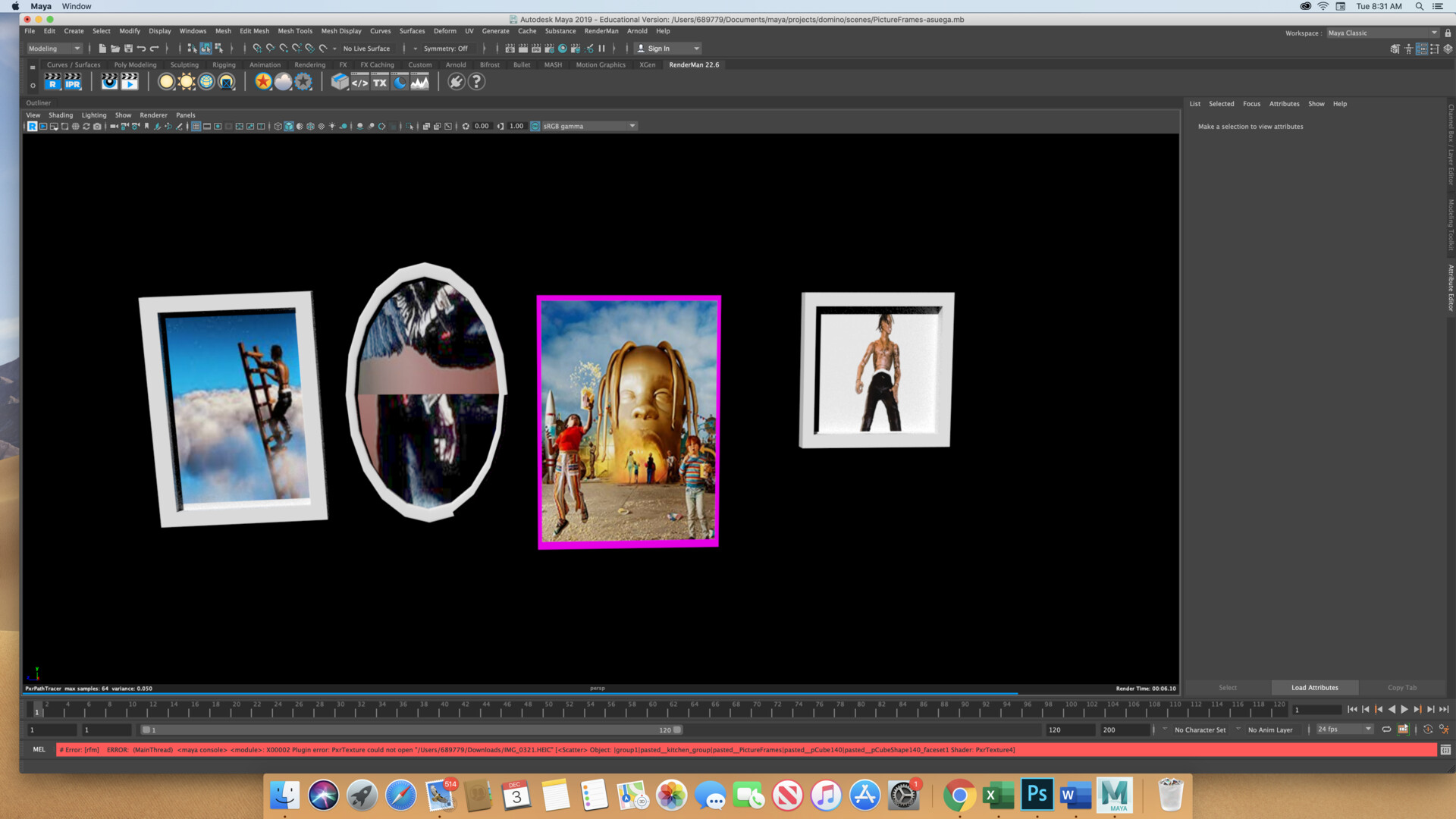Screen dimensions: 1456x819
Task: Switch to the Poly Modeling shelf tab
Action: (135, 65)
